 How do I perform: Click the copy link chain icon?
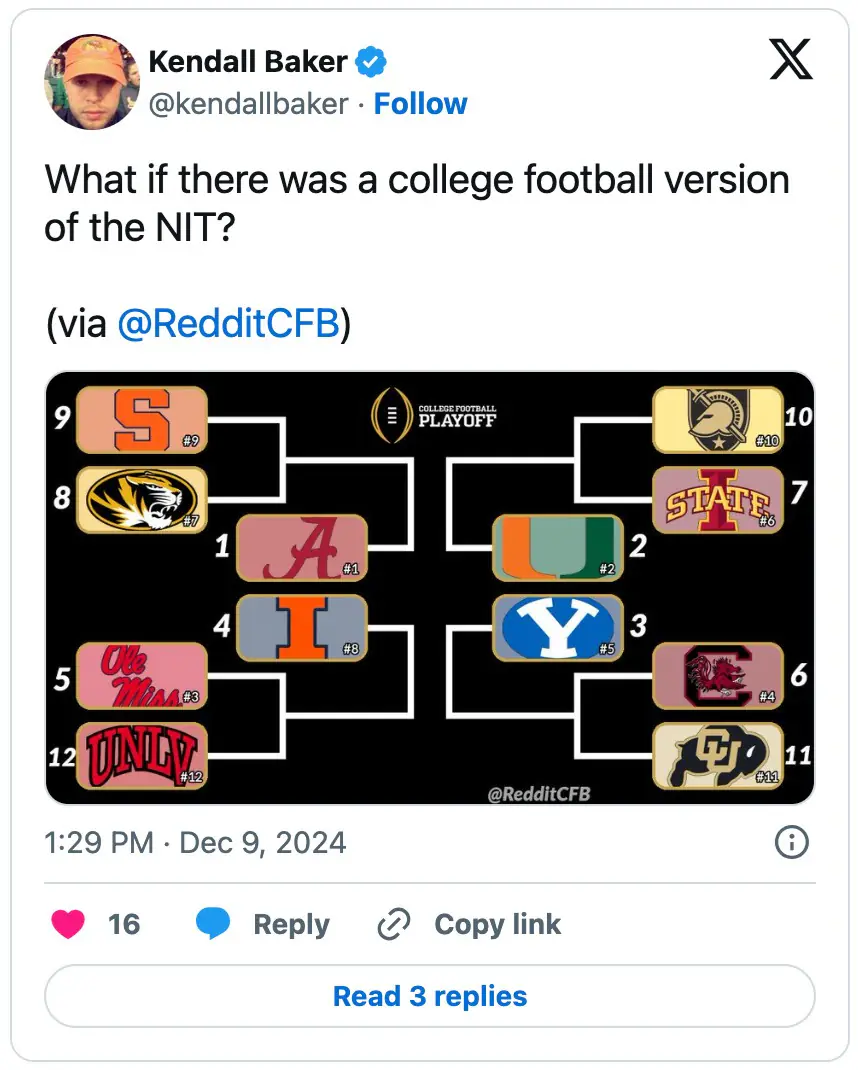tap(393, 924)
